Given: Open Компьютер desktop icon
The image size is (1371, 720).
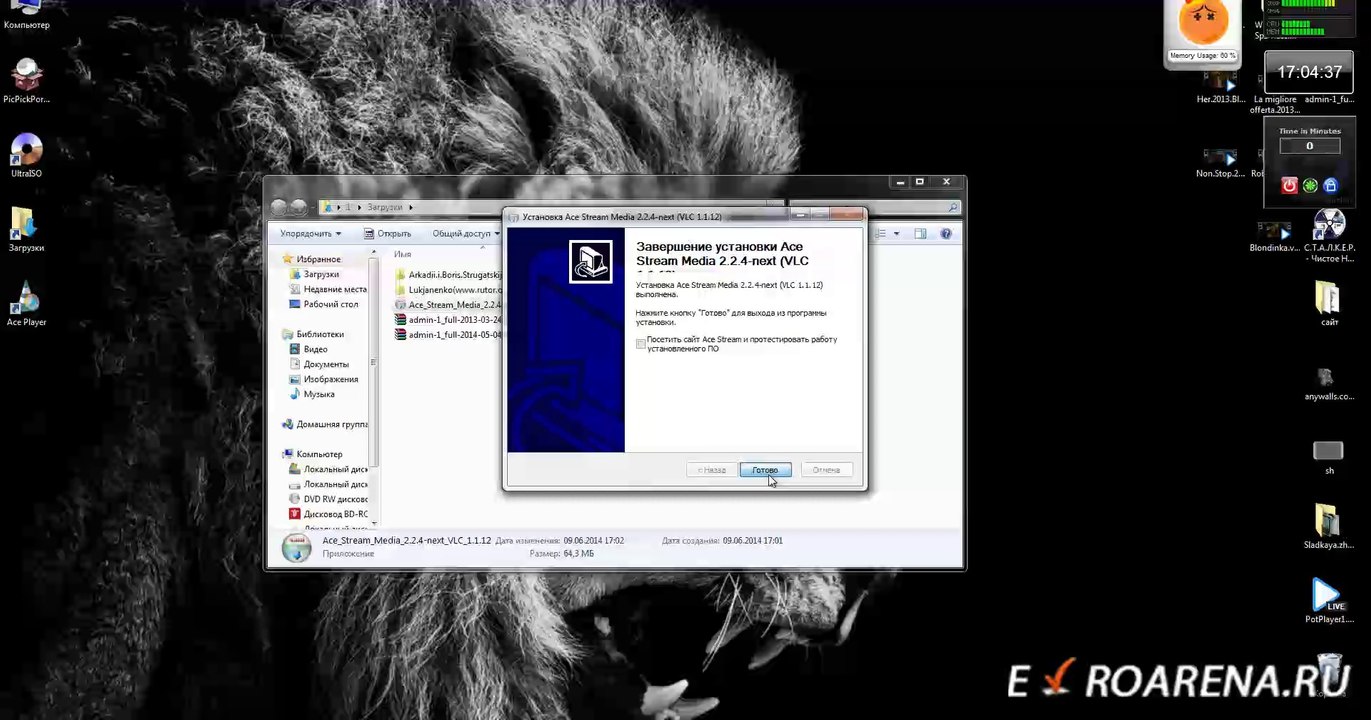Looking at the screenshot, I should [x=26, y=16].
